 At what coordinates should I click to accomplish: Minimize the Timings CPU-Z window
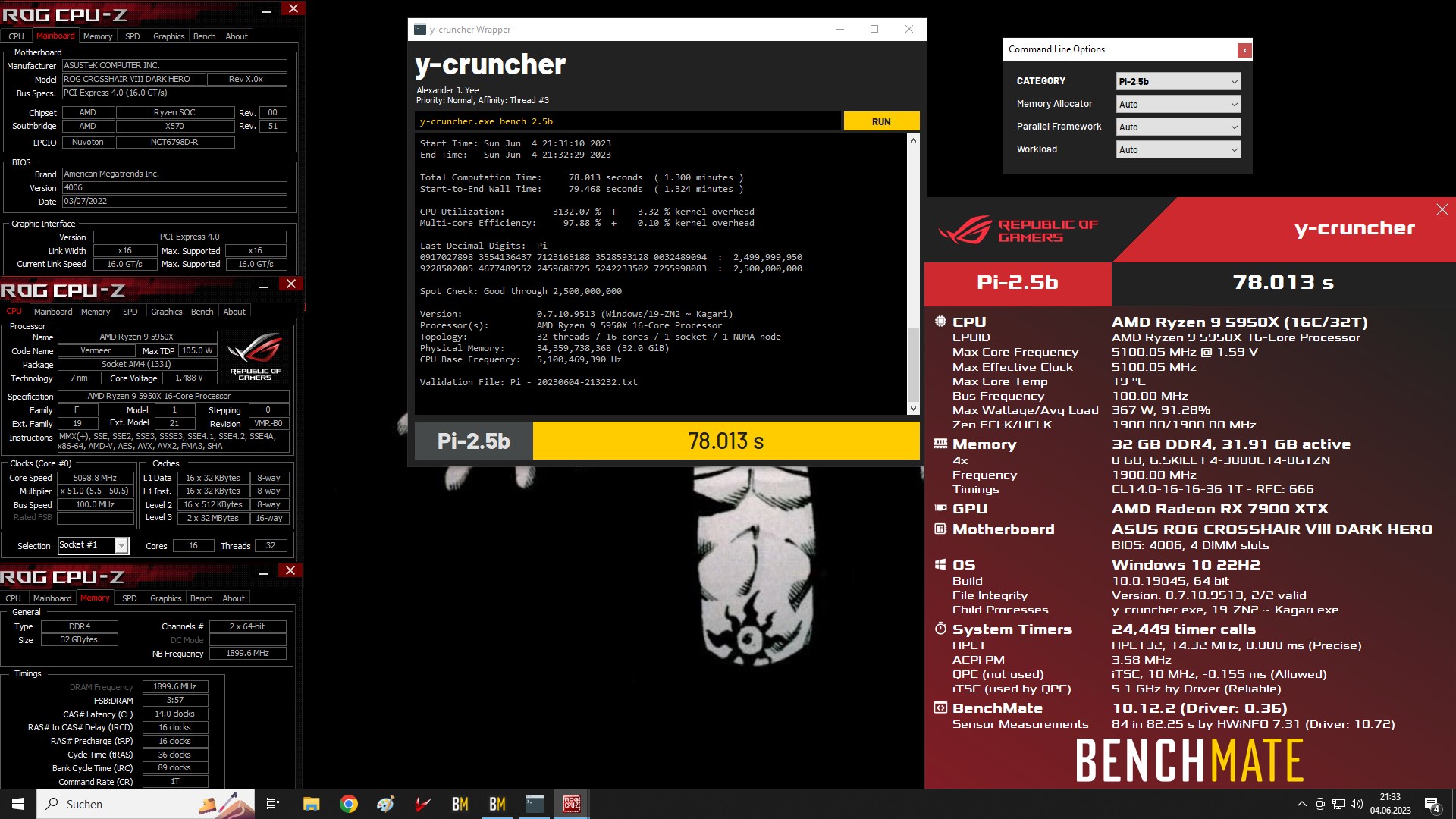[263, 573]
